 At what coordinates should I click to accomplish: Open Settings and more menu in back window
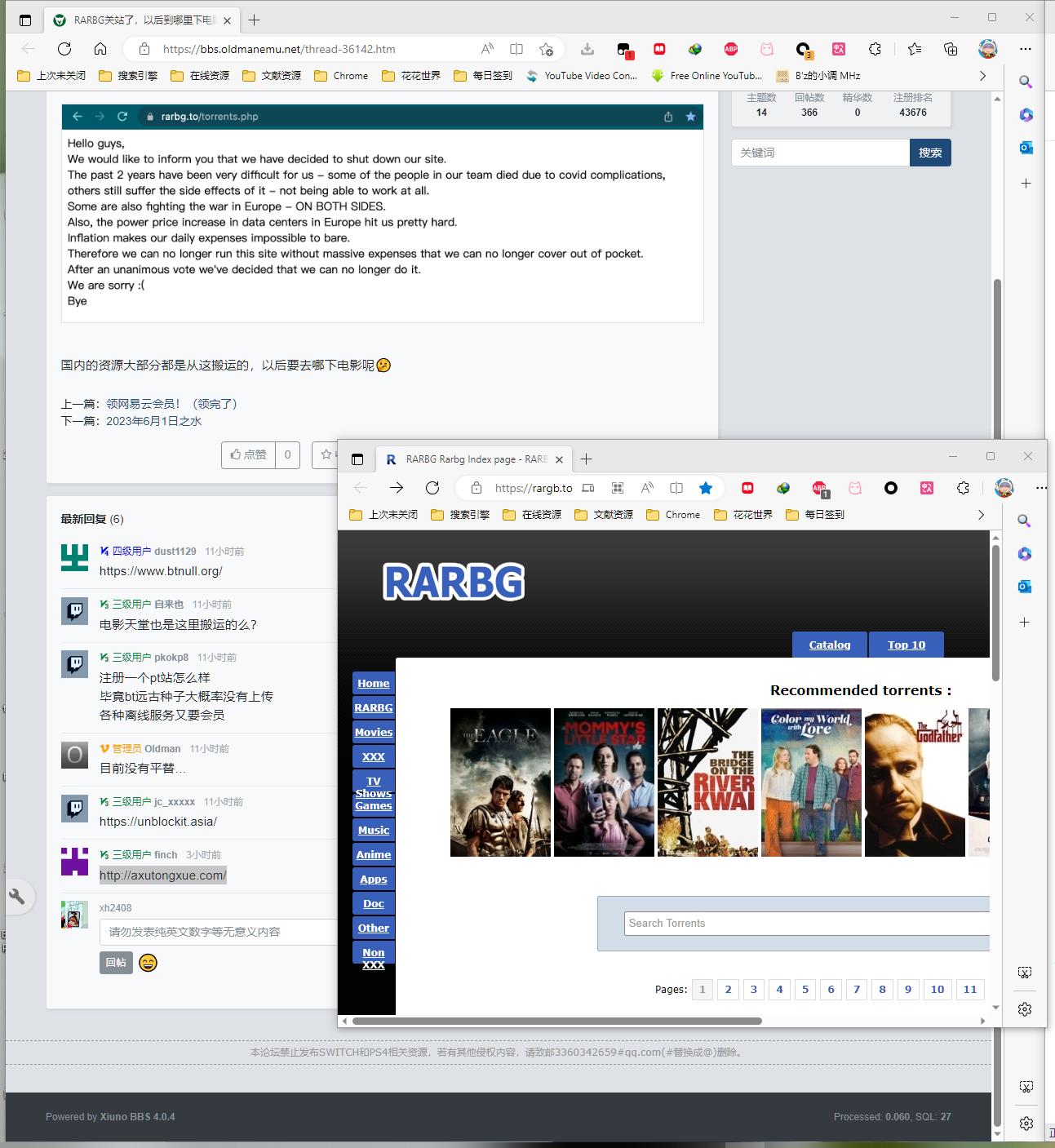click(1026, 49)
